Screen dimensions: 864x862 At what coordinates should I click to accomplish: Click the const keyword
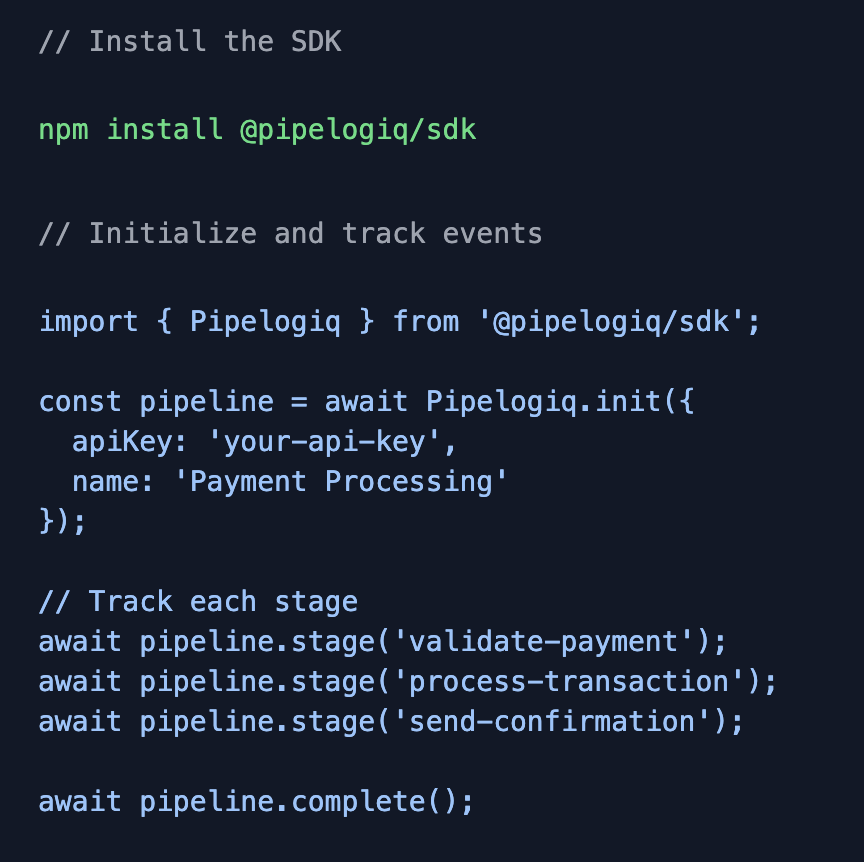click(80, 402)
